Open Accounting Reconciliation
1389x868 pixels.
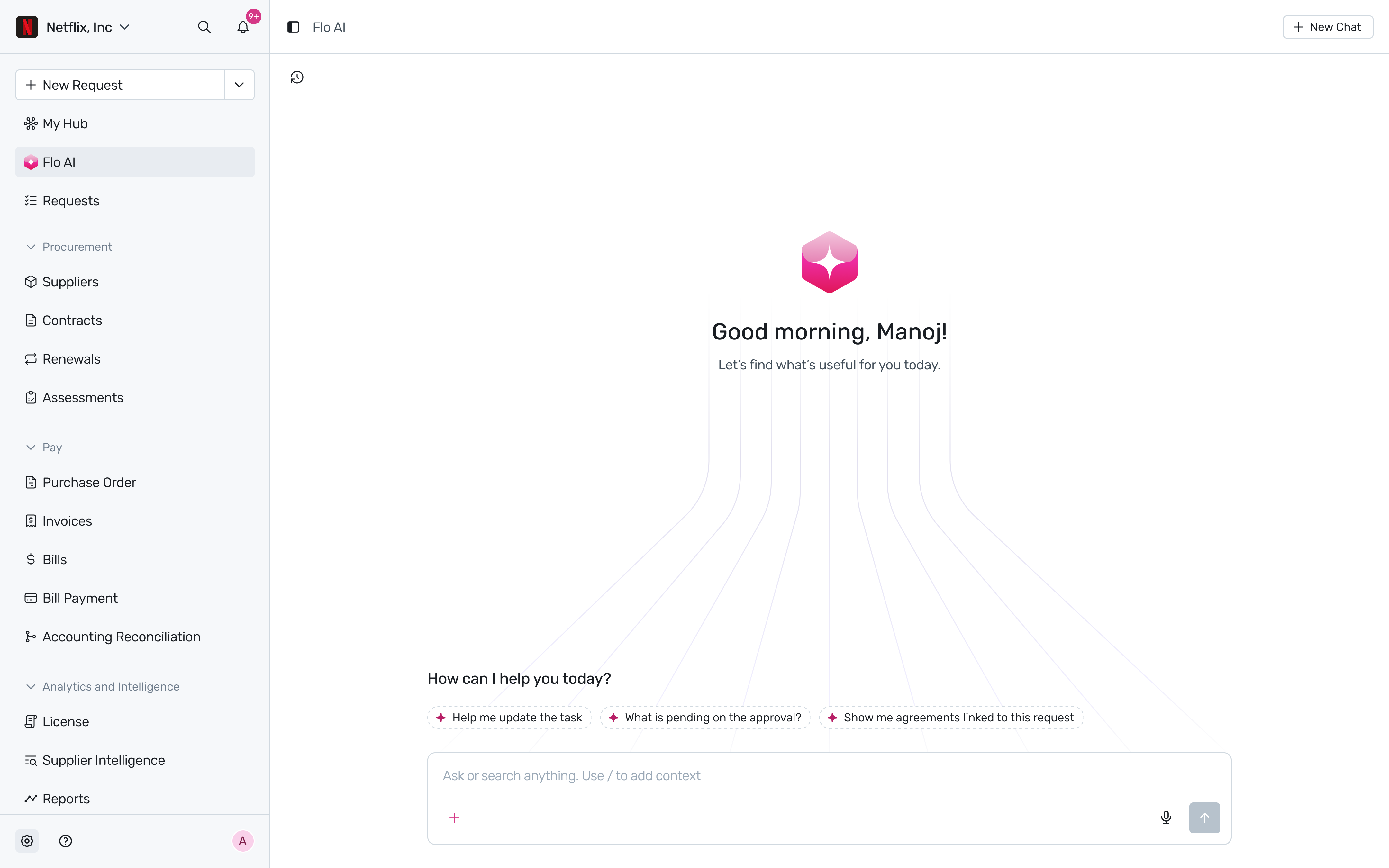click(135, 637)
